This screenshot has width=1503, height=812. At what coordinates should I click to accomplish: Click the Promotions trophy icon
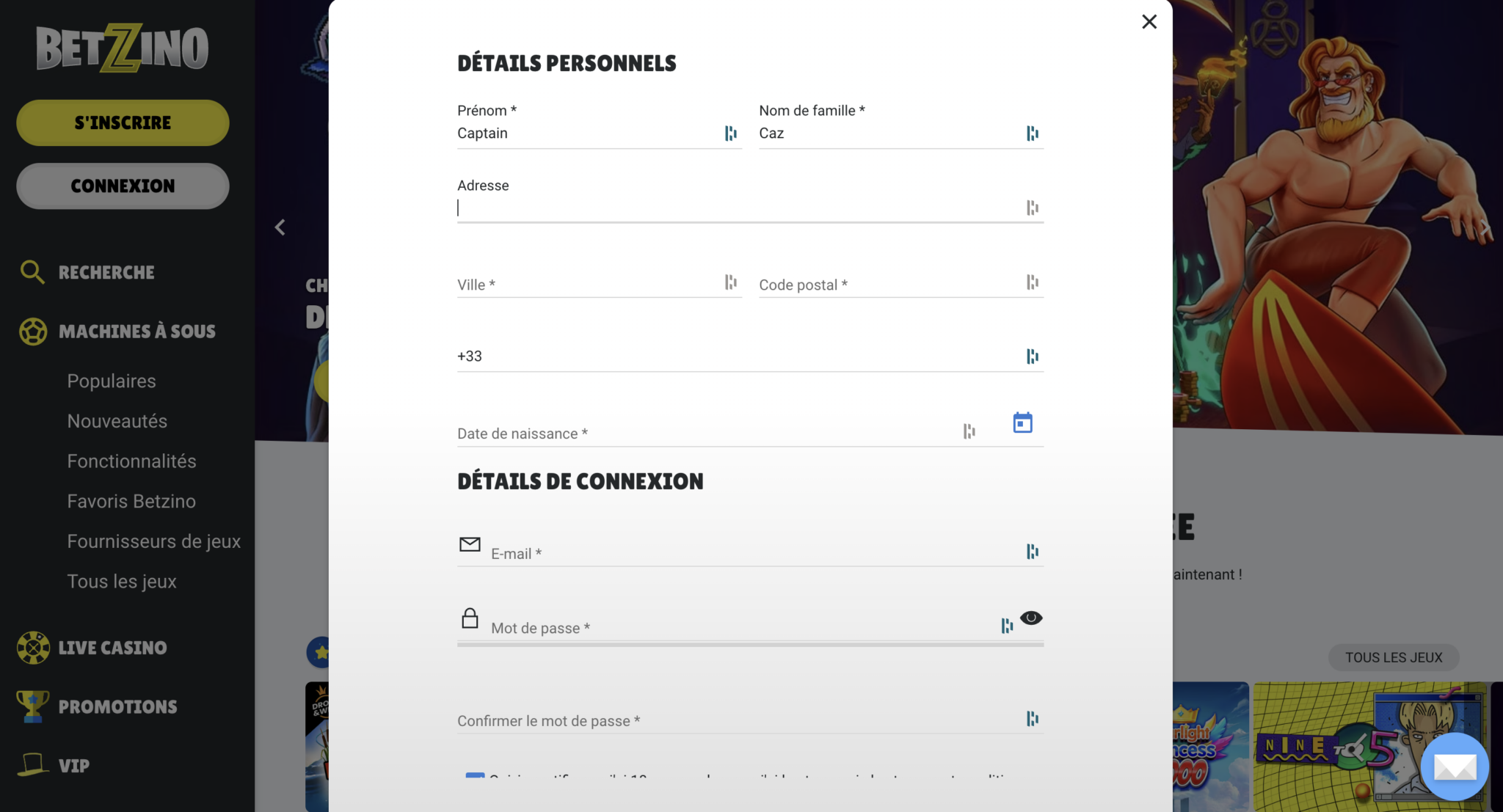(x=32, y=706)
